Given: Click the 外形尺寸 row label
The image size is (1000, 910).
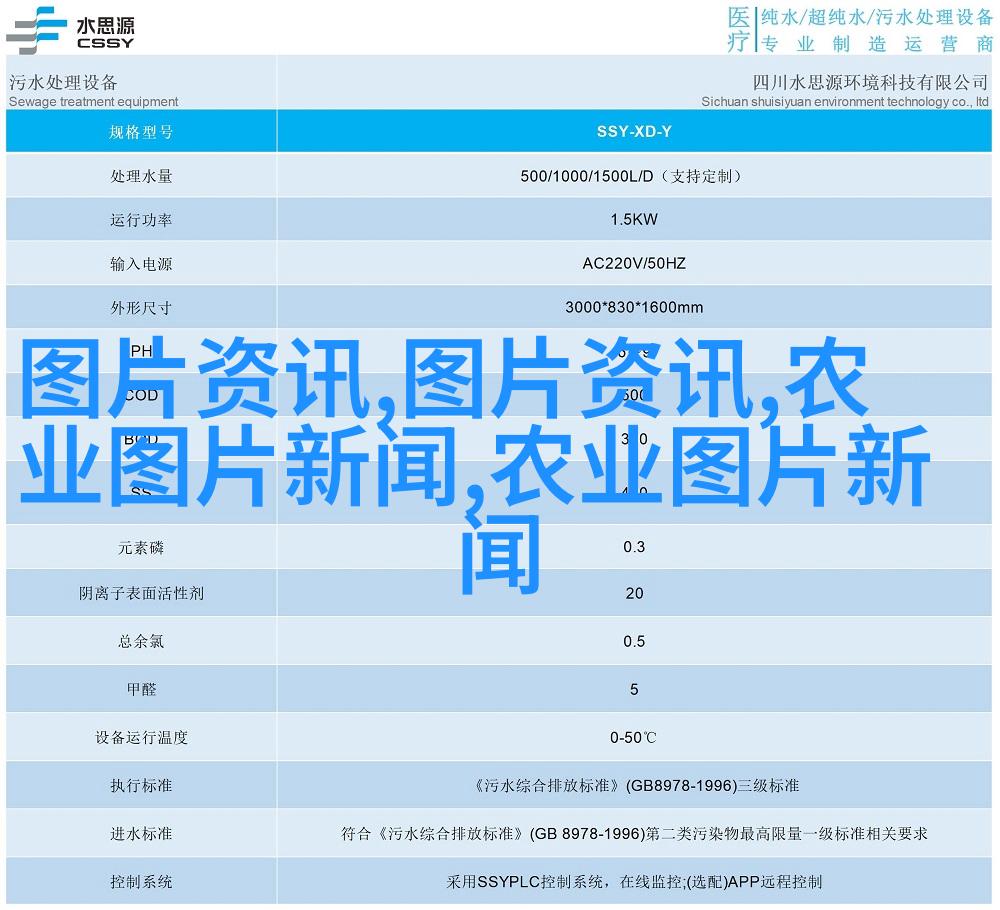Looking at the screenshot, I should pyautogui.click(x=141, y=308).
